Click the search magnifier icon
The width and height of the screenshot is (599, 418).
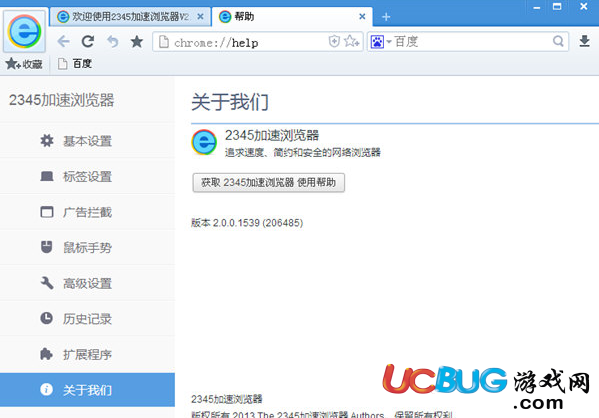pyautogui.click(x=558, y=41)
